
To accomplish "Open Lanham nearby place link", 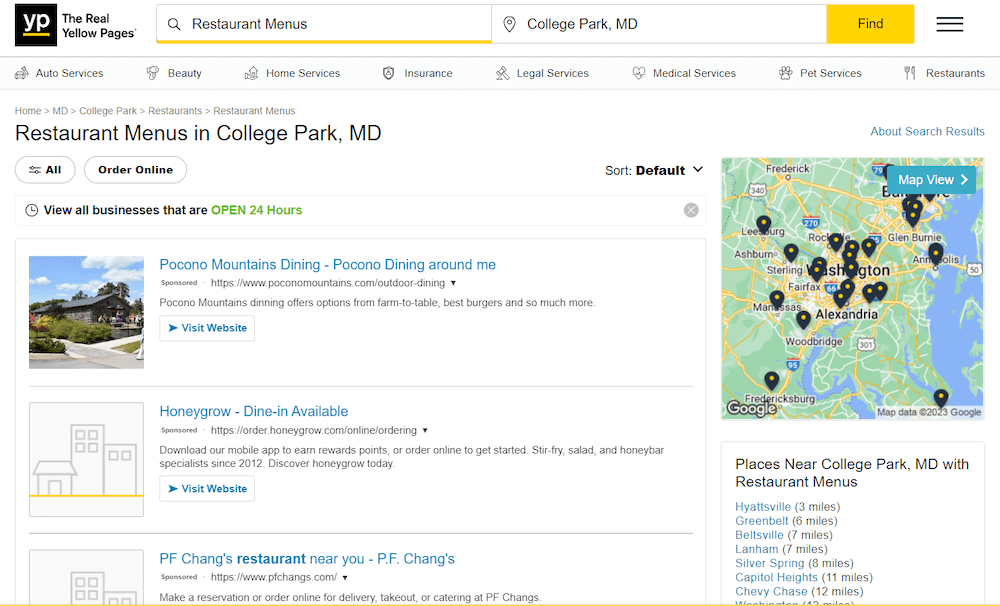I will 756,549.
